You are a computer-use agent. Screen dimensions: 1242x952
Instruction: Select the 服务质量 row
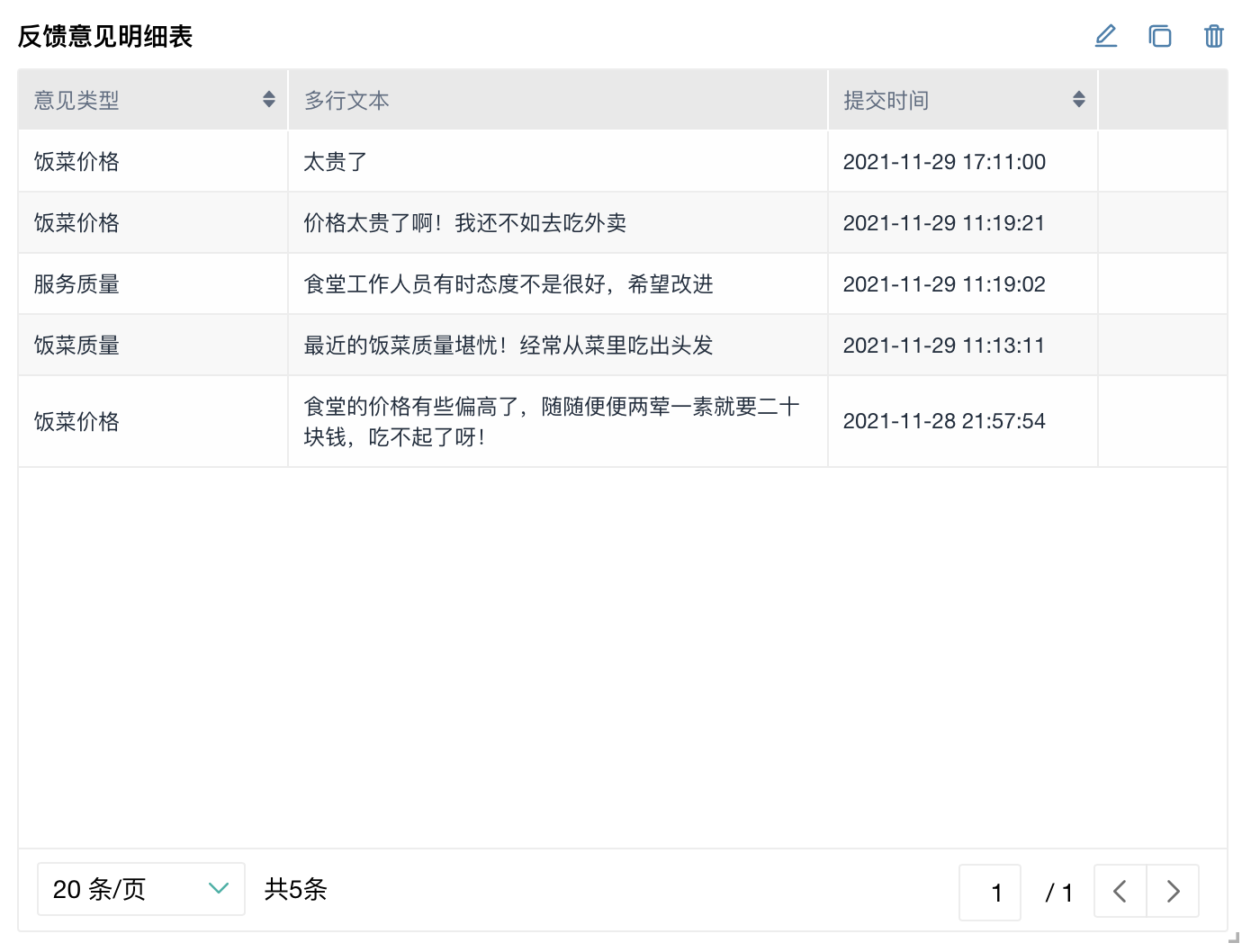(x=77, y=284)
